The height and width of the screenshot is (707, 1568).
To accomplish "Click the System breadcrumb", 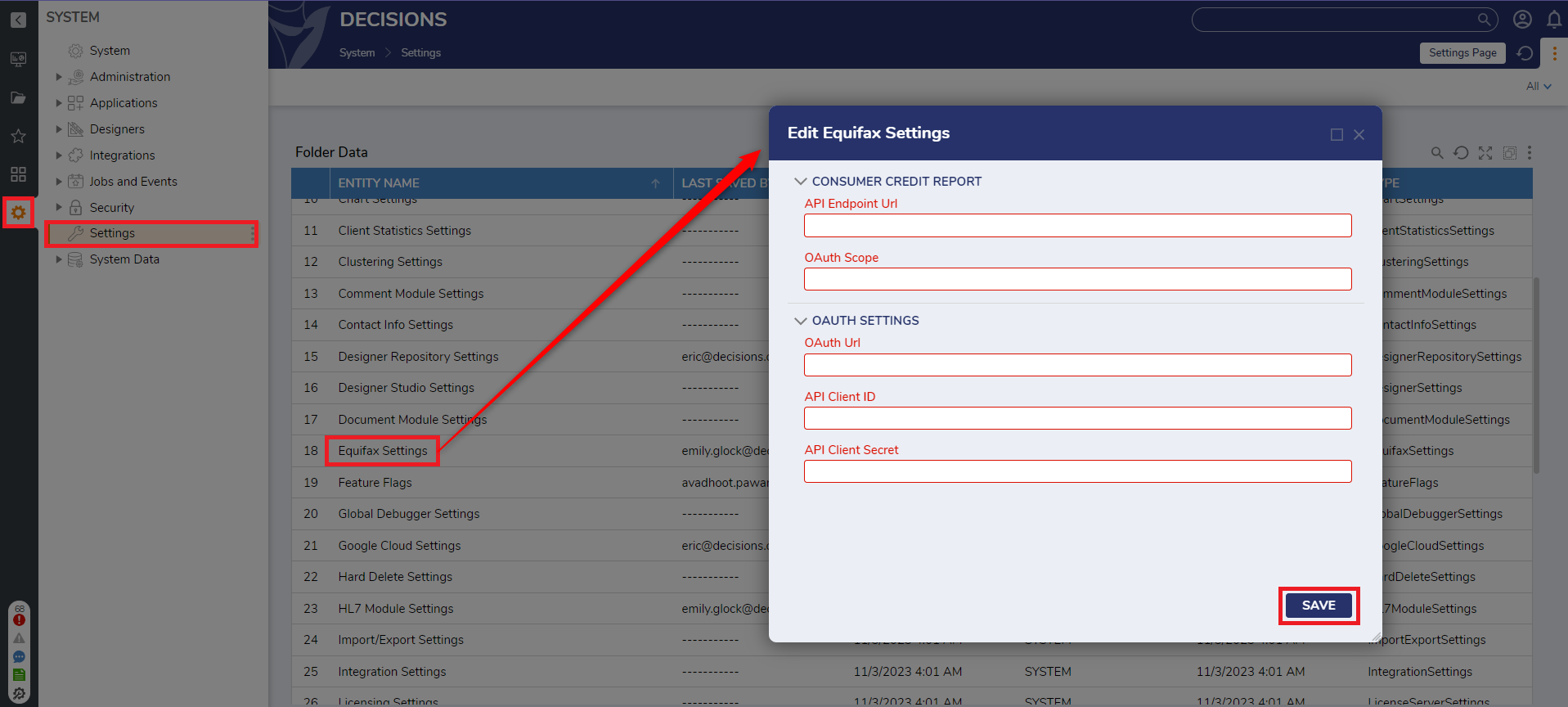I will (x=357, y=52).
